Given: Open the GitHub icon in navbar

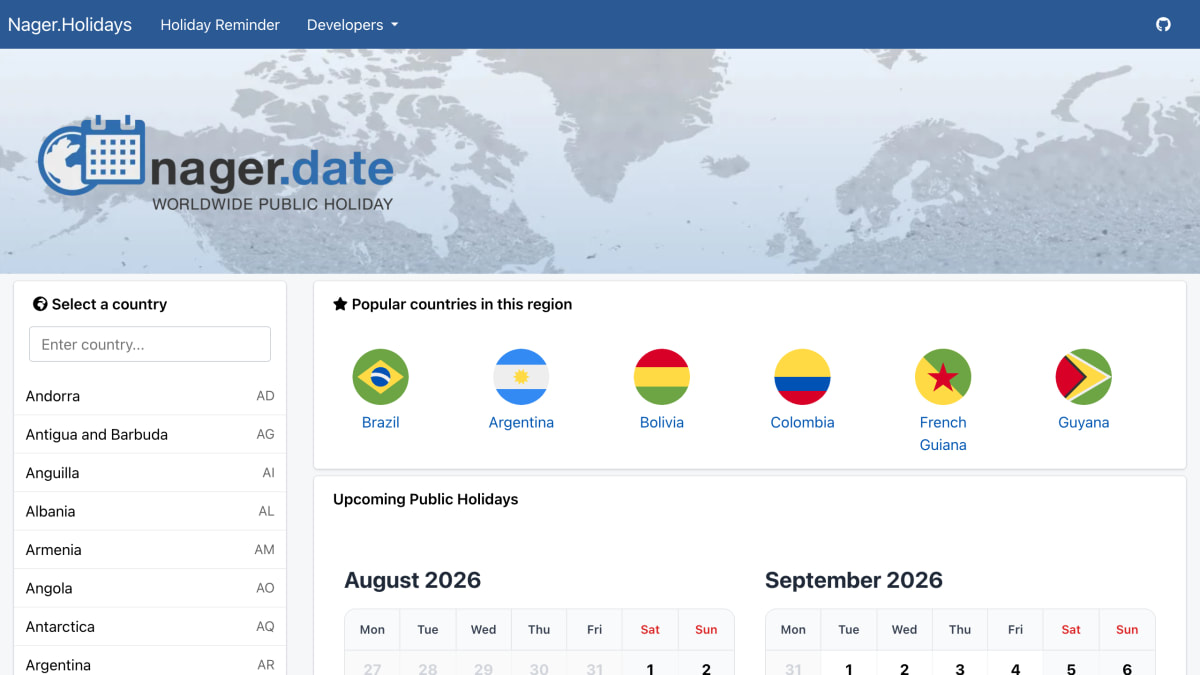Looking at the screenshot, I should click(x=1163, y=24).
